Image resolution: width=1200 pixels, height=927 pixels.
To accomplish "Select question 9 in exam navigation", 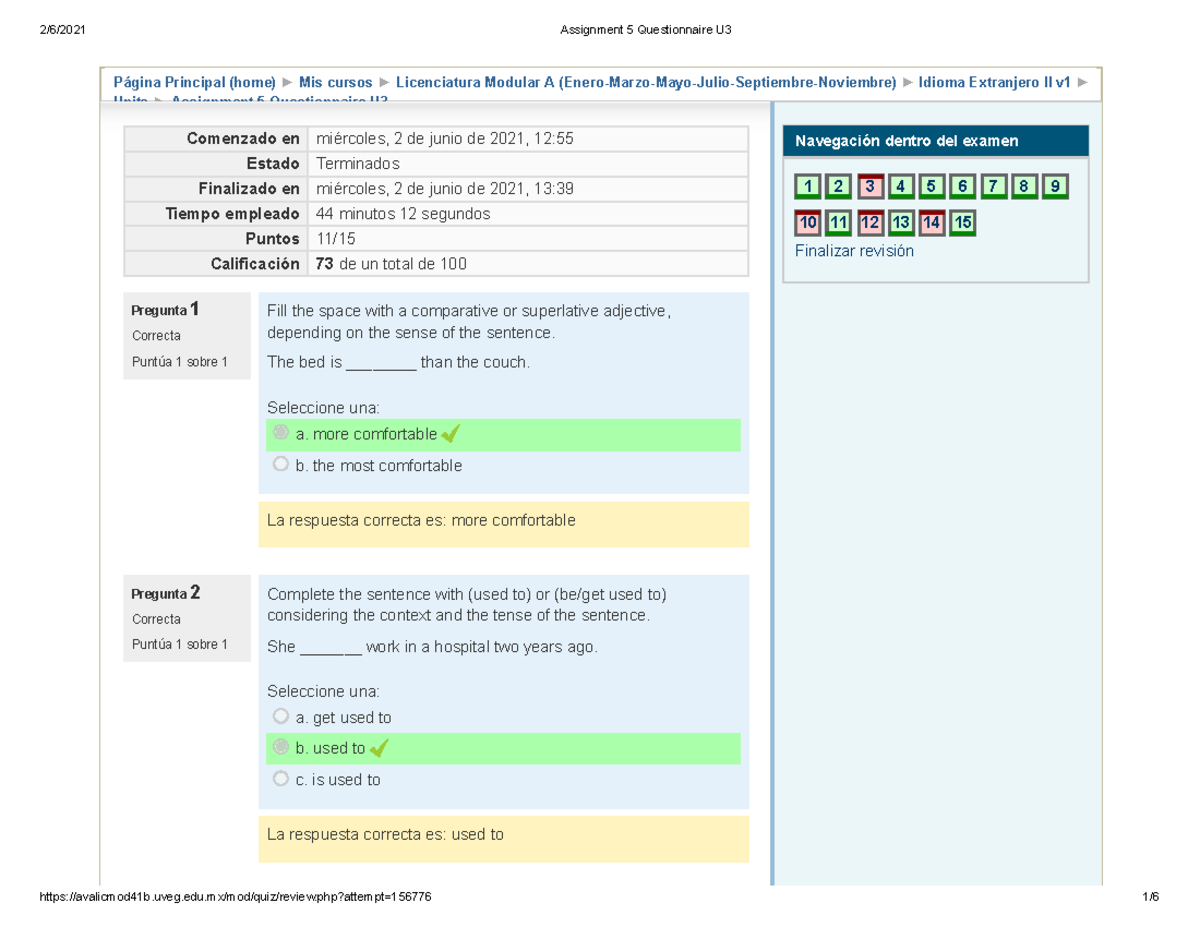I will coord(1055,186).
